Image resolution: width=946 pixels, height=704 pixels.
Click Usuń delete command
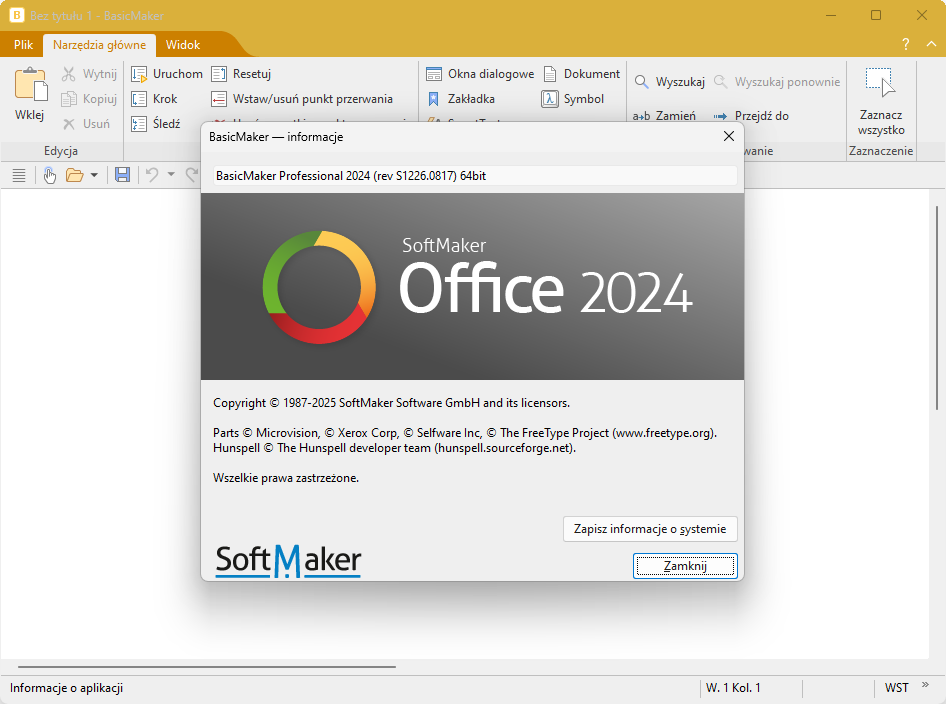click(x=87, y=124)
